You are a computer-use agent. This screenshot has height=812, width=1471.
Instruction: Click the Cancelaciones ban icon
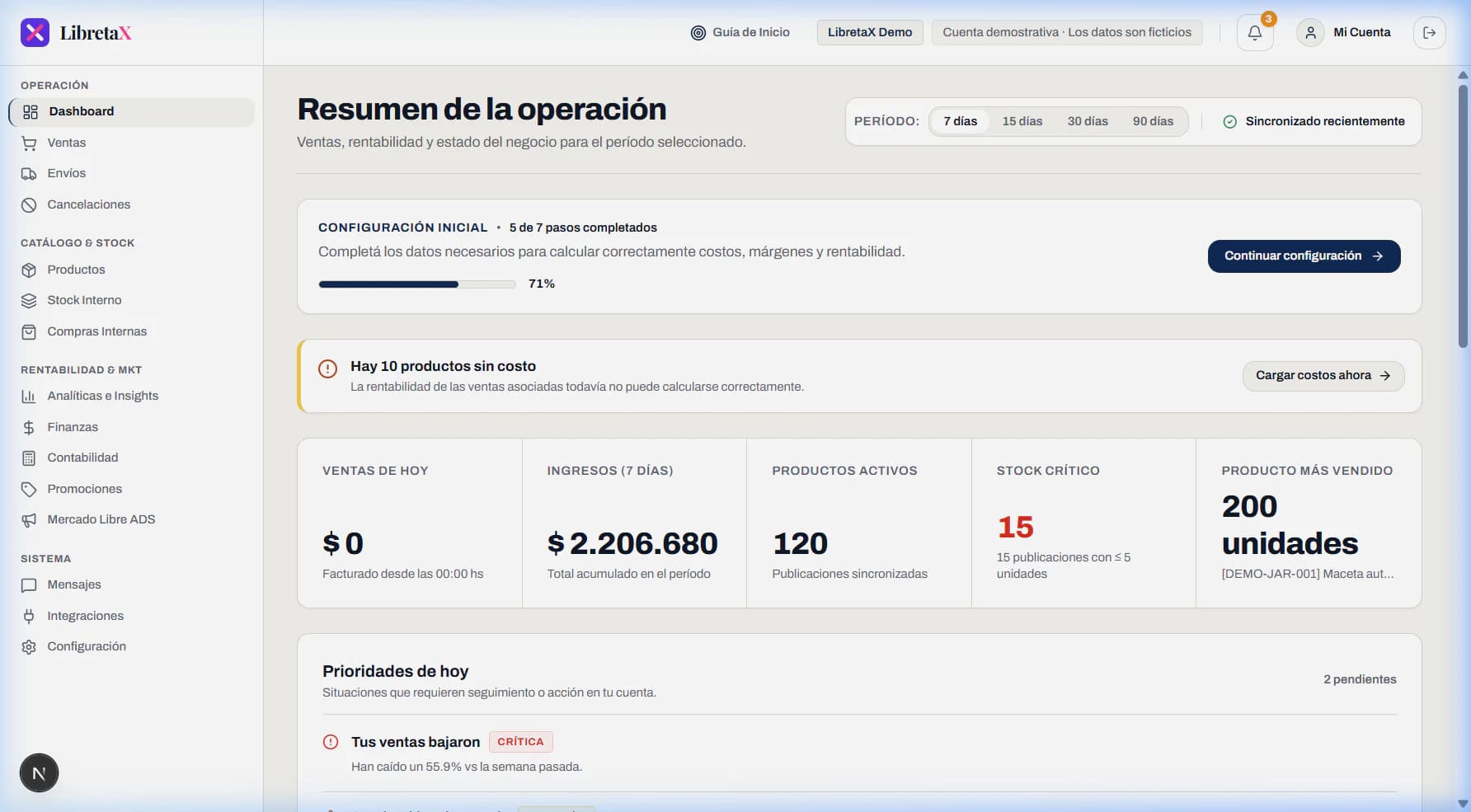(29, 205)
